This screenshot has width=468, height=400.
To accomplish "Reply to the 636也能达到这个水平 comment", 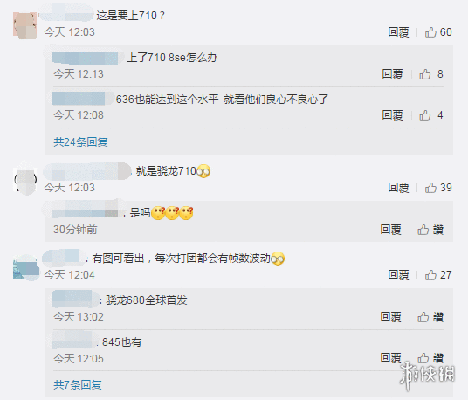I will pyautogui.click(x=392, y=115).
